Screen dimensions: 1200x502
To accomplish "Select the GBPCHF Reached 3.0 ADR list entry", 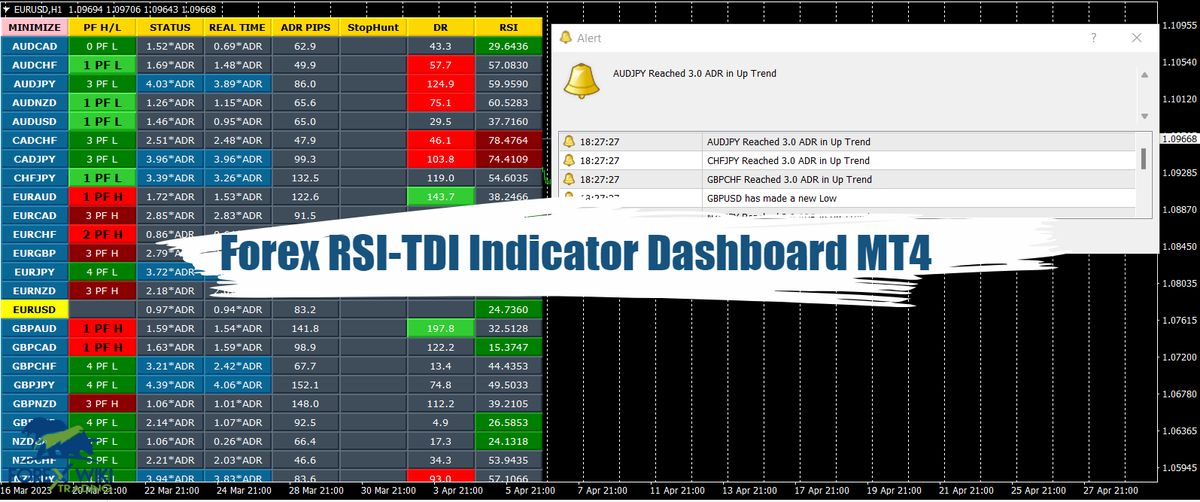I will [847, 179].
